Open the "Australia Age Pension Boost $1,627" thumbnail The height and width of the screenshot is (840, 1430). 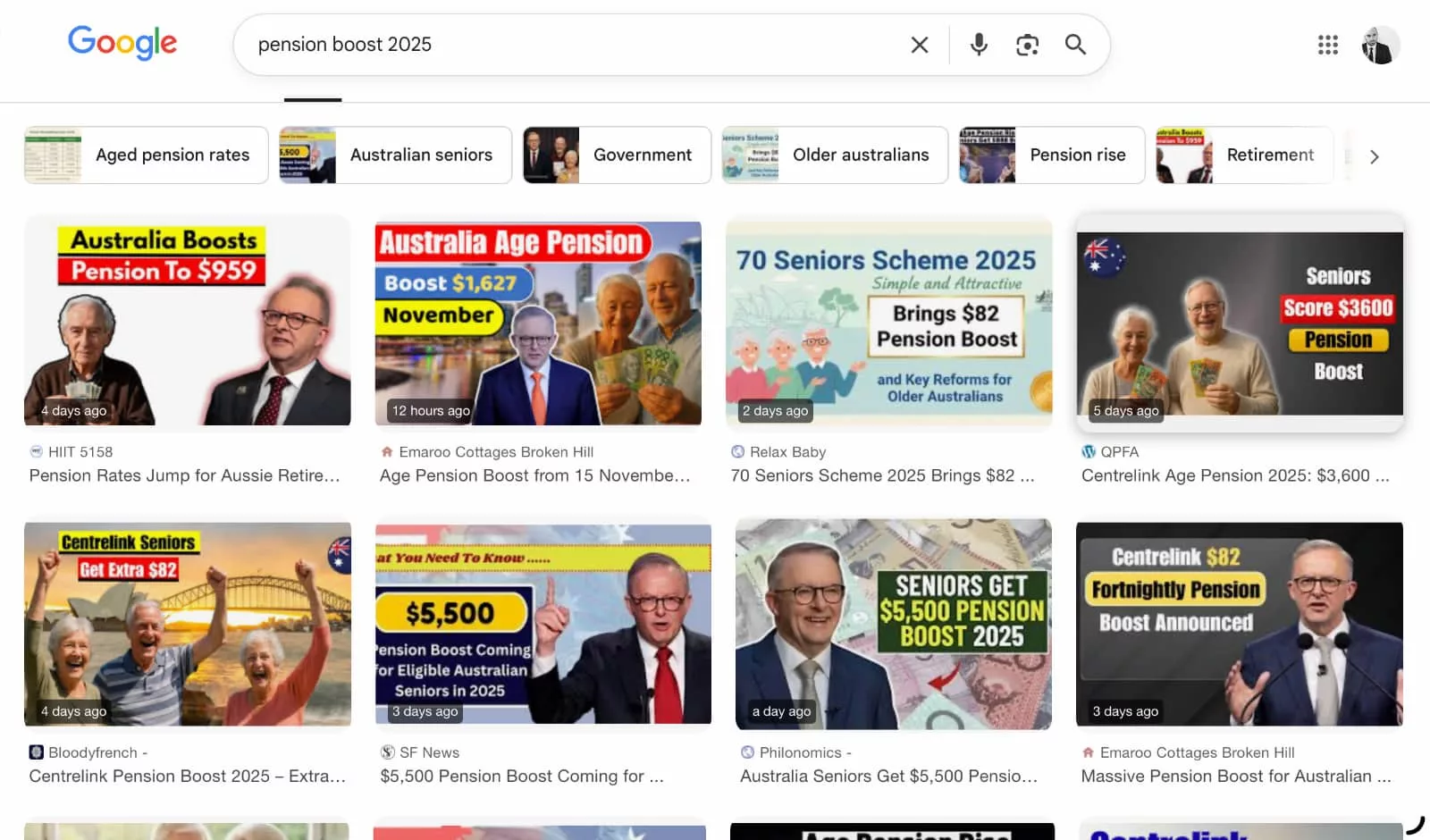[x=538, y=323]
